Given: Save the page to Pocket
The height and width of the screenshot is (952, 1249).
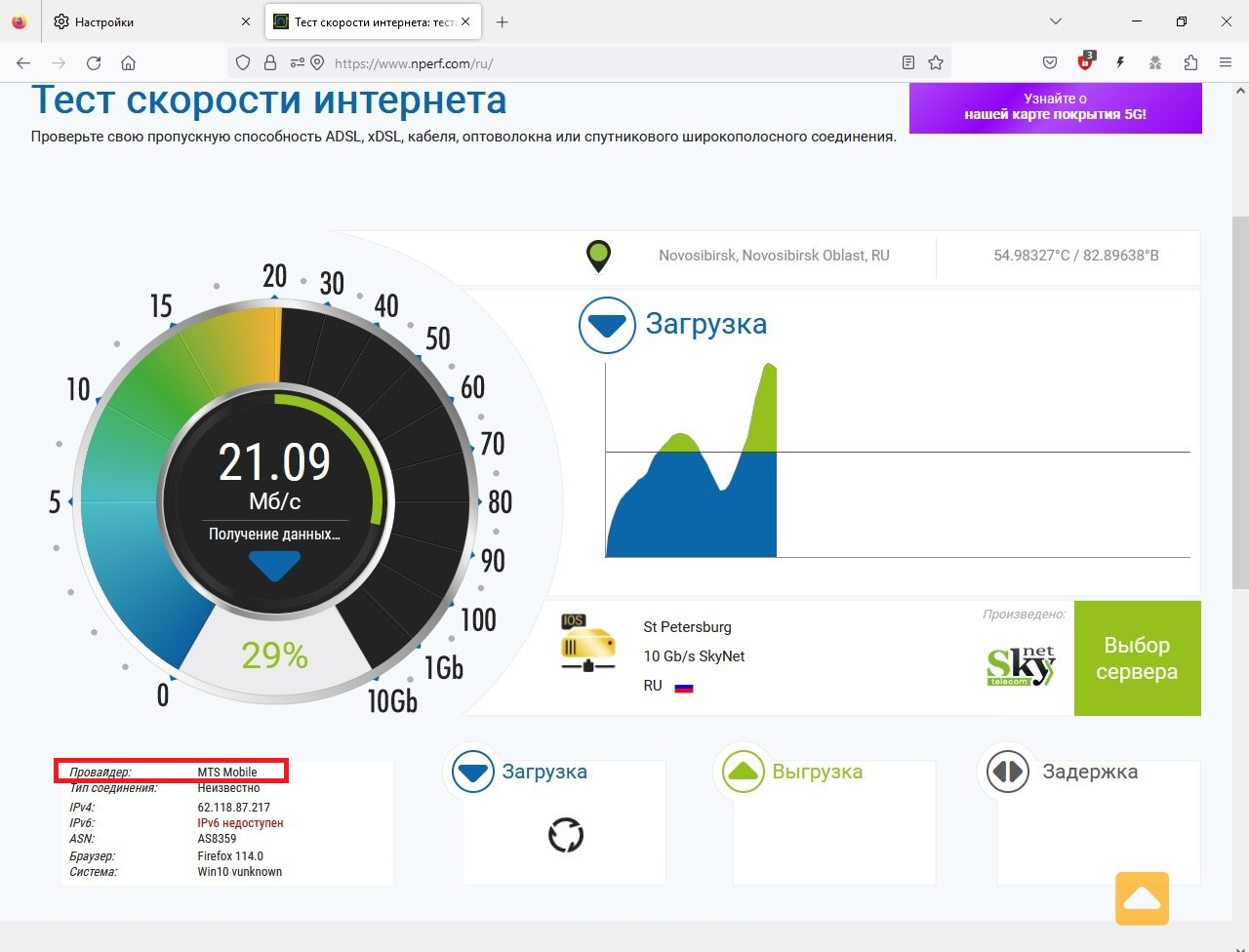Looking at the screenshot, I should point(1050,63).
